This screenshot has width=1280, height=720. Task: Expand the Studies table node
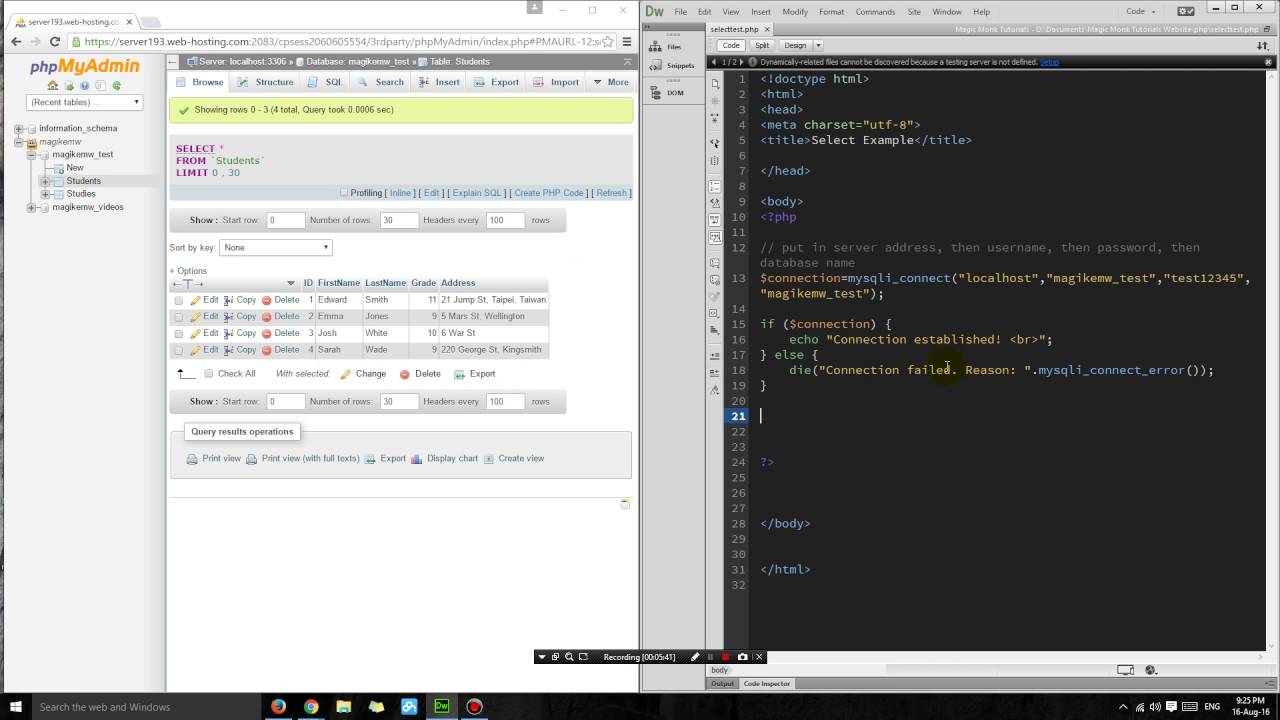click(45, 194)
